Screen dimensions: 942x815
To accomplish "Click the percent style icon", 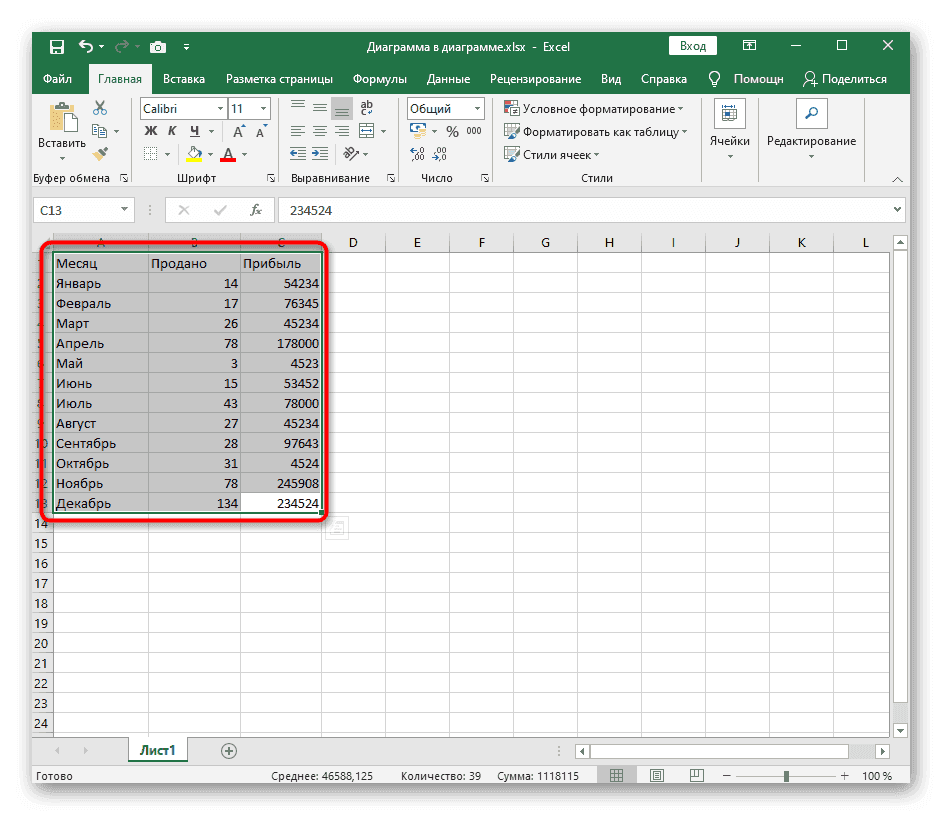I will 452,131.
